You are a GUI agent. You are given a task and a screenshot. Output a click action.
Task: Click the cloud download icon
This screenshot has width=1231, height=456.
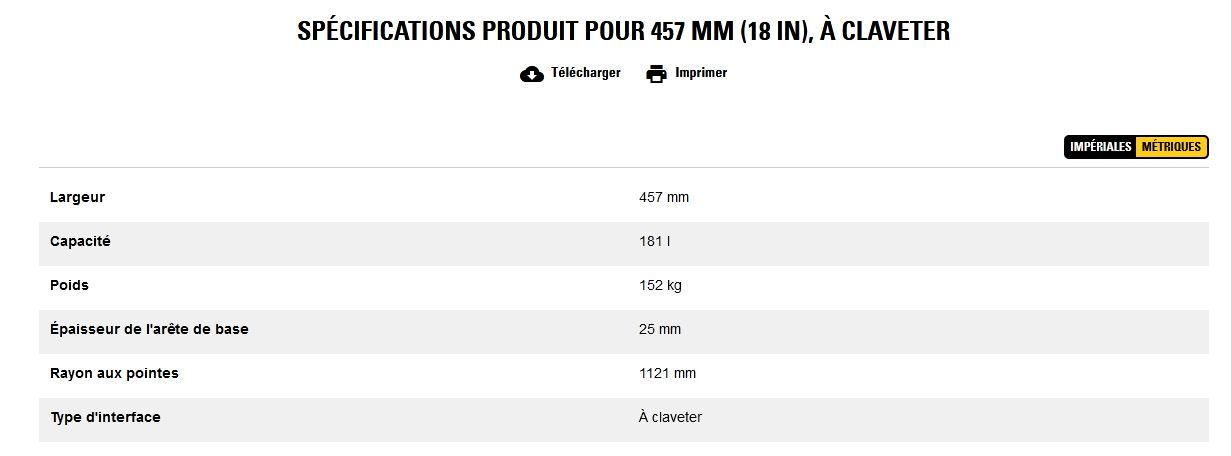532,73
